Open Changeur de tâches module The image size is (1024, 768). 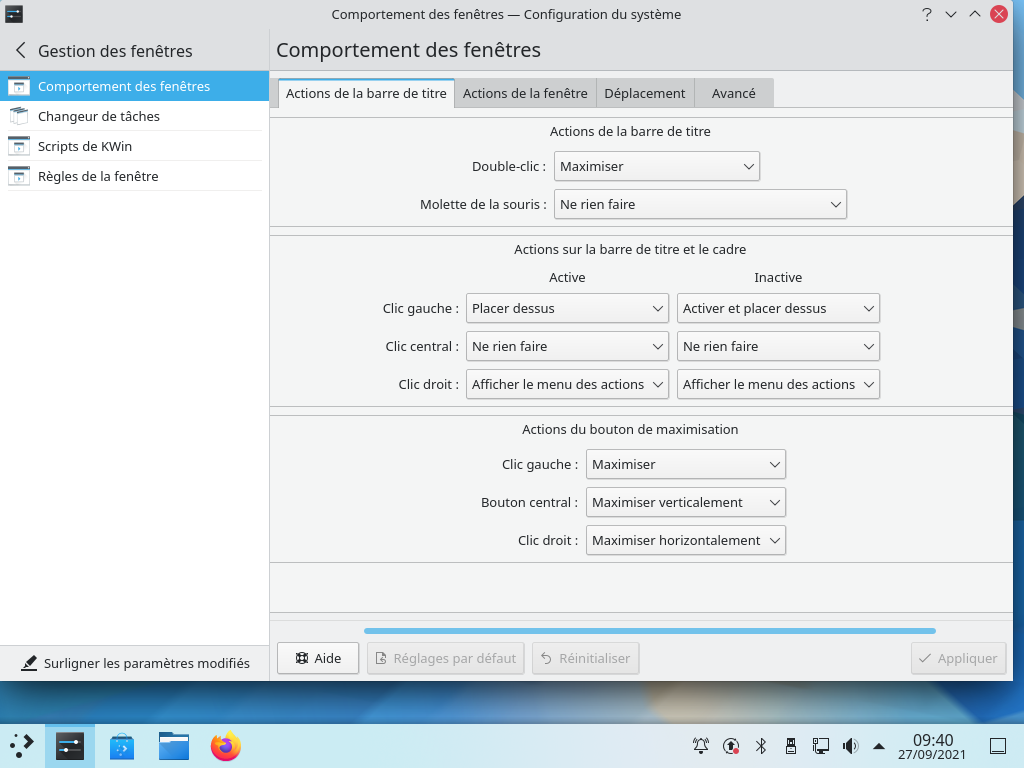point(135,116)
